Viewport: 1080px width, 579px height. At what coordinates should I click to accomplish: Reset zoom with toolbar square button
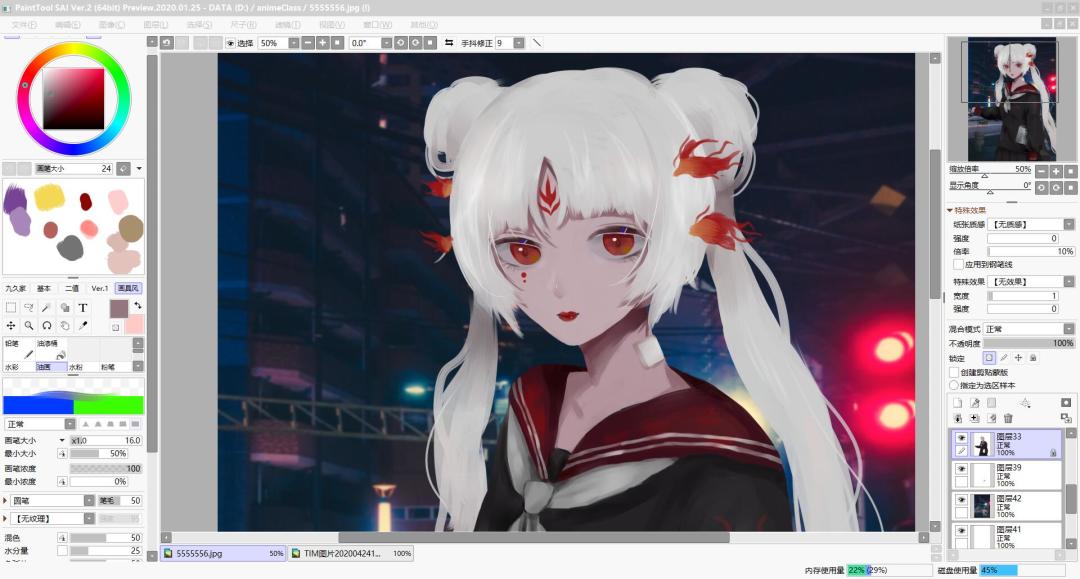(338, 43)
